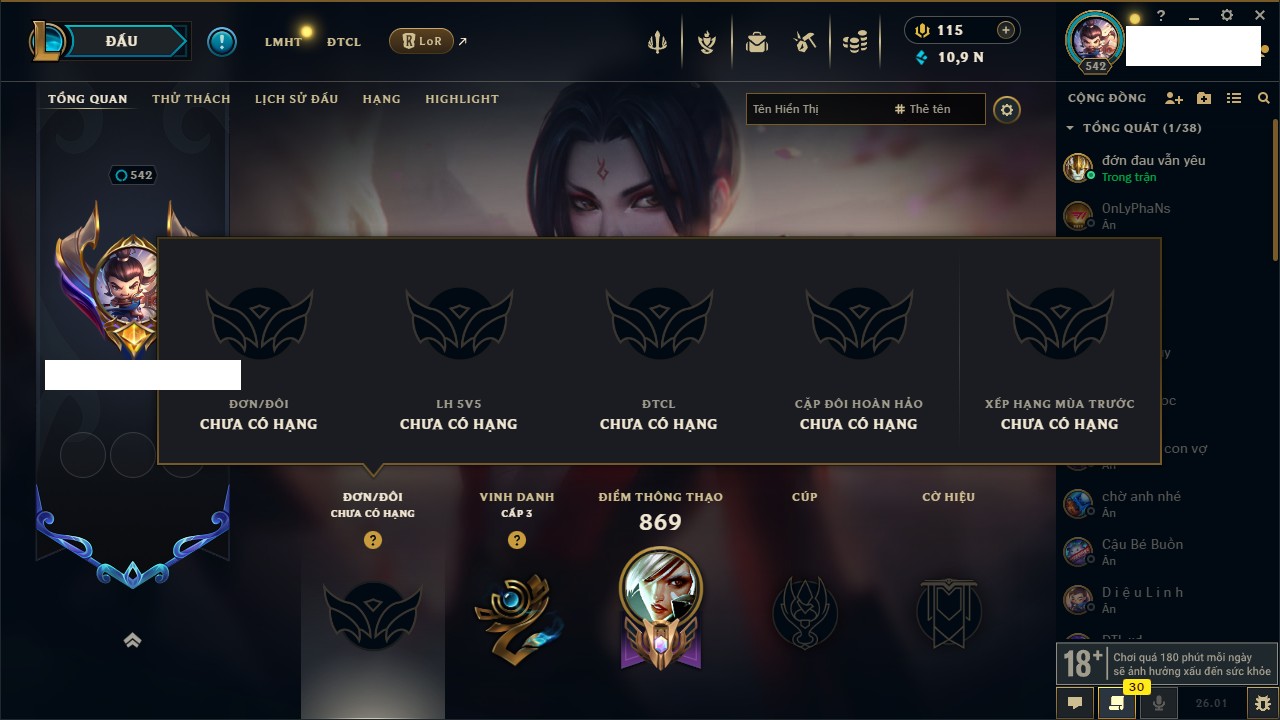Screen dimensions: 1280x720
Task: Click the friends list scrollbar
Action: tap(1274, 190)
